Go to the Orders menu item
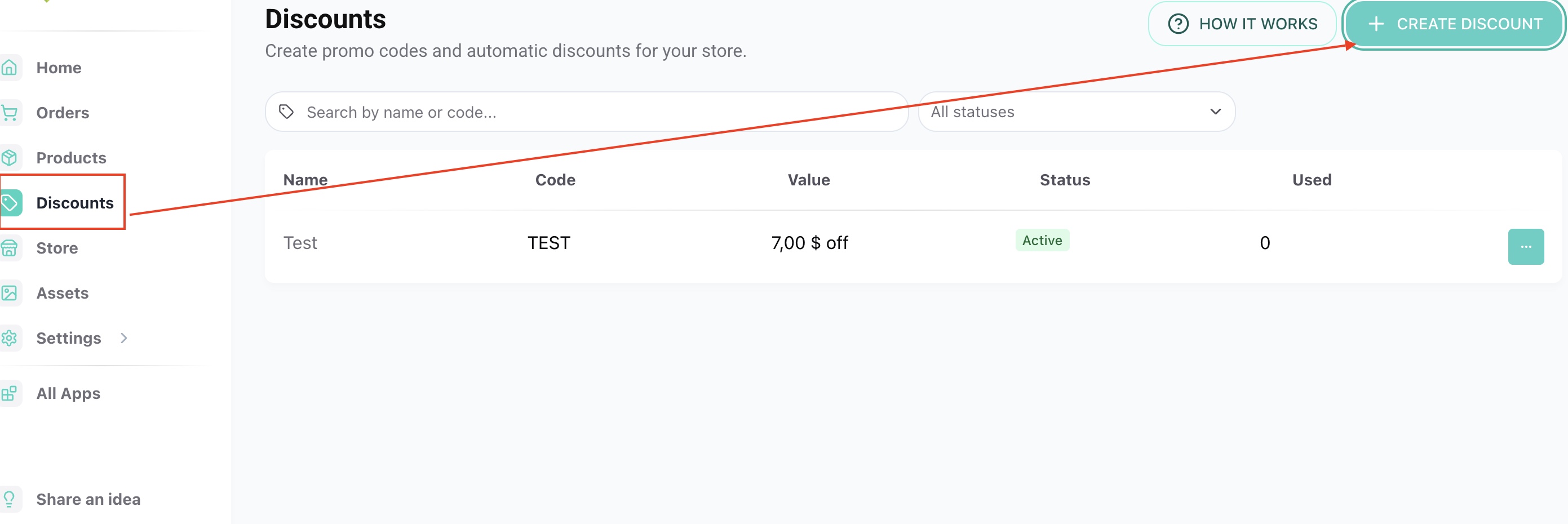The width and height of the screenshot is (1568, 524). click(63, 113)
